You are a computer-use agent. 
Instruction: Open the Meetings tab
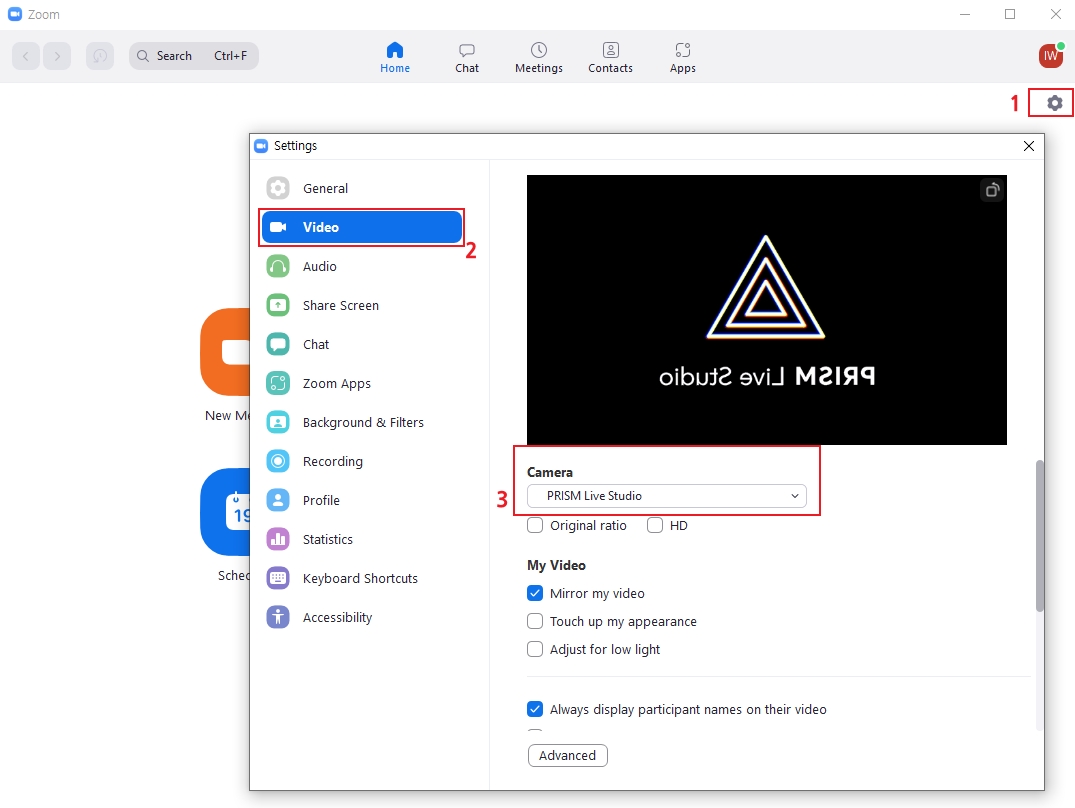tap(539, 58)
